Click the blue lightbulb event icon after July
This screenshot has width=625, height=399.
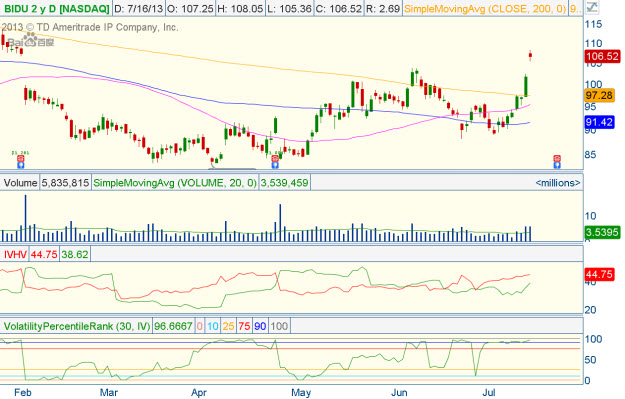click(557, 165)
